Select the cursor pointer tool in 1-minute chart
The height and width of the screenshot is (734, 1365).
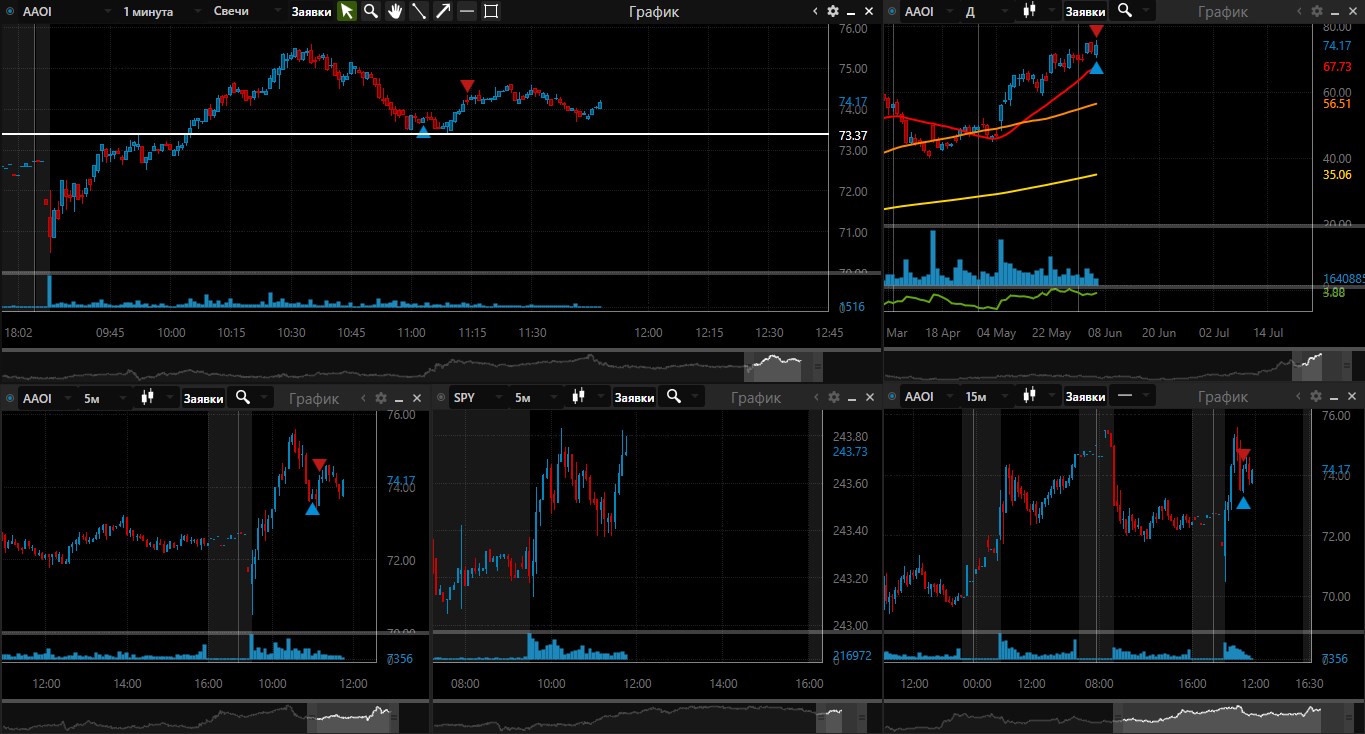[x=346, y=11]
